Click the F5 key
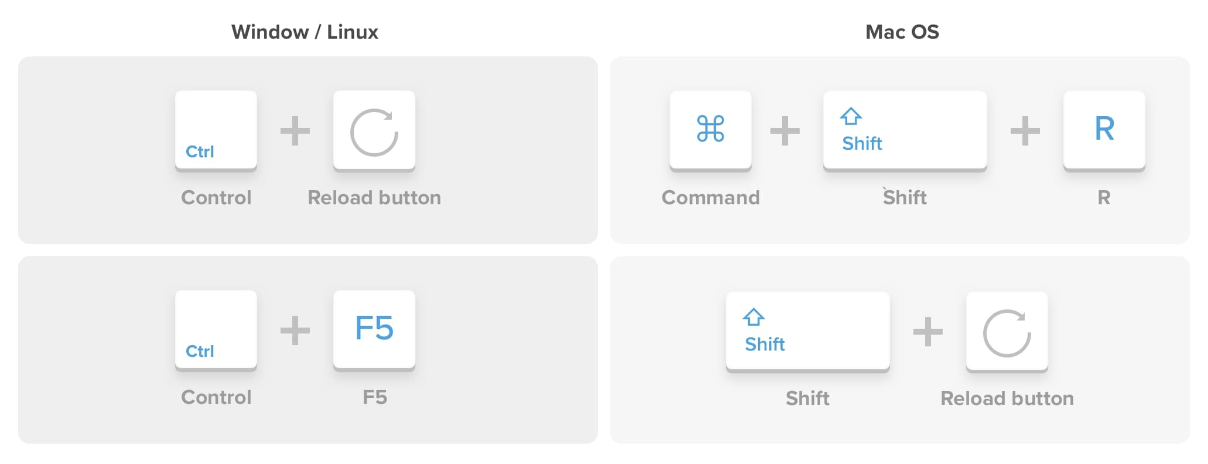 [374, 331]
